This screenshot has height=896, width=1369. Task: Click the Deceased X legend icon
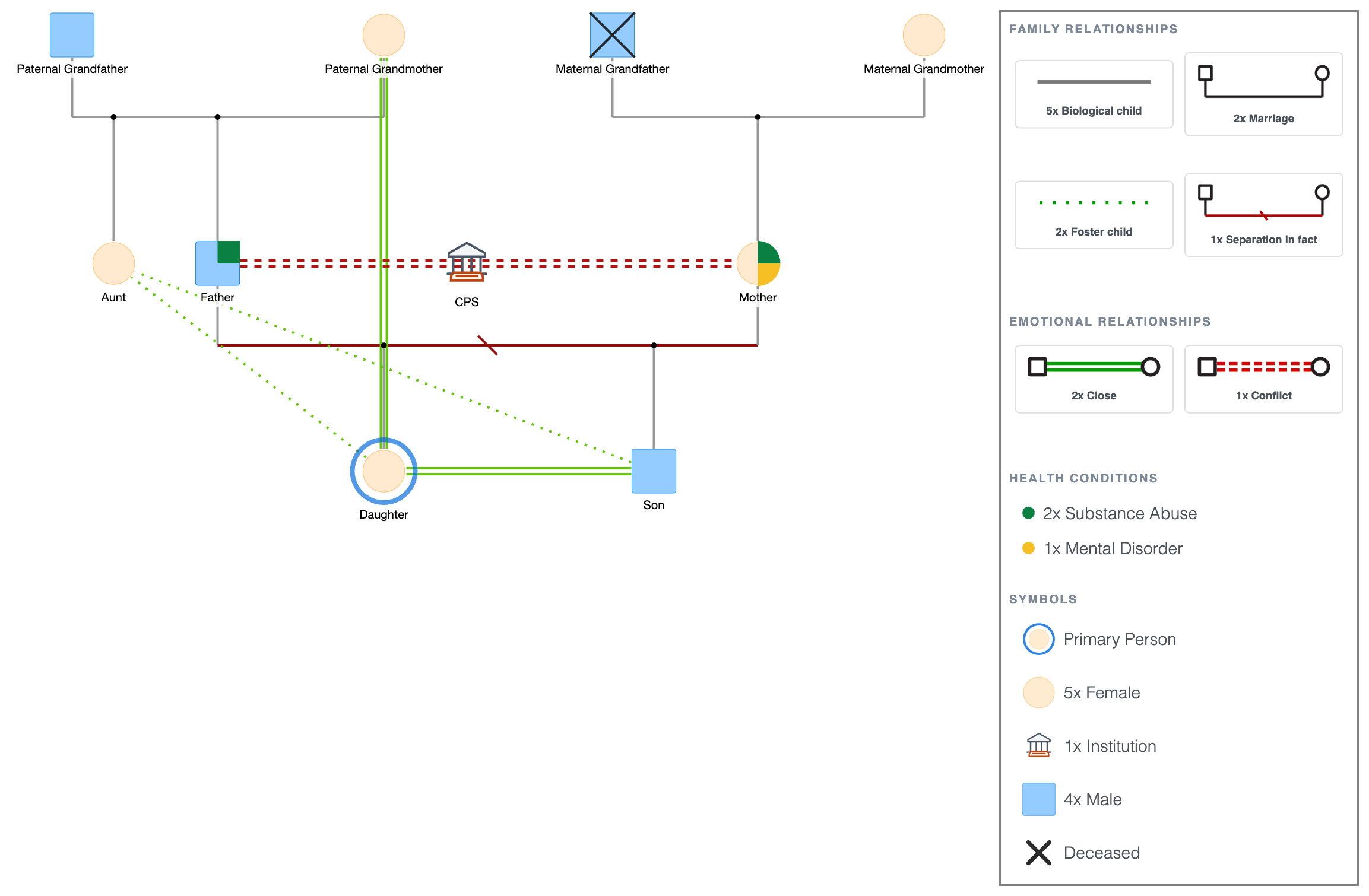click(1038, 853)
